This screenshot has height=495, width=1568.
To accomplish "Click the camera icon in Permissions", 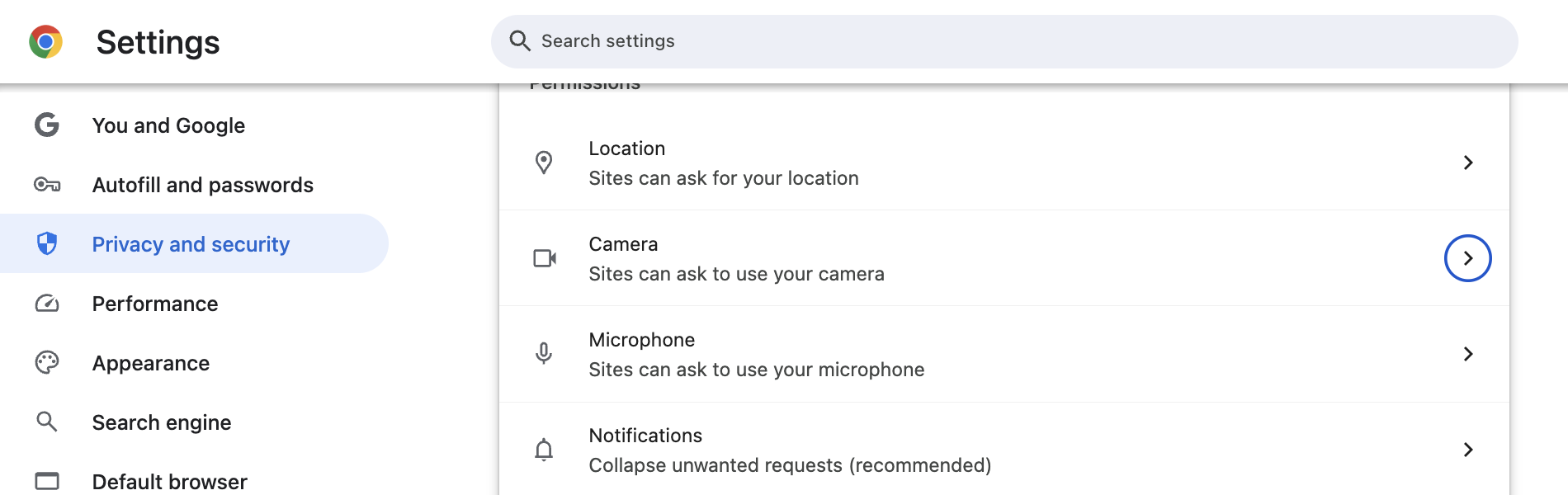I will point(544,258).
